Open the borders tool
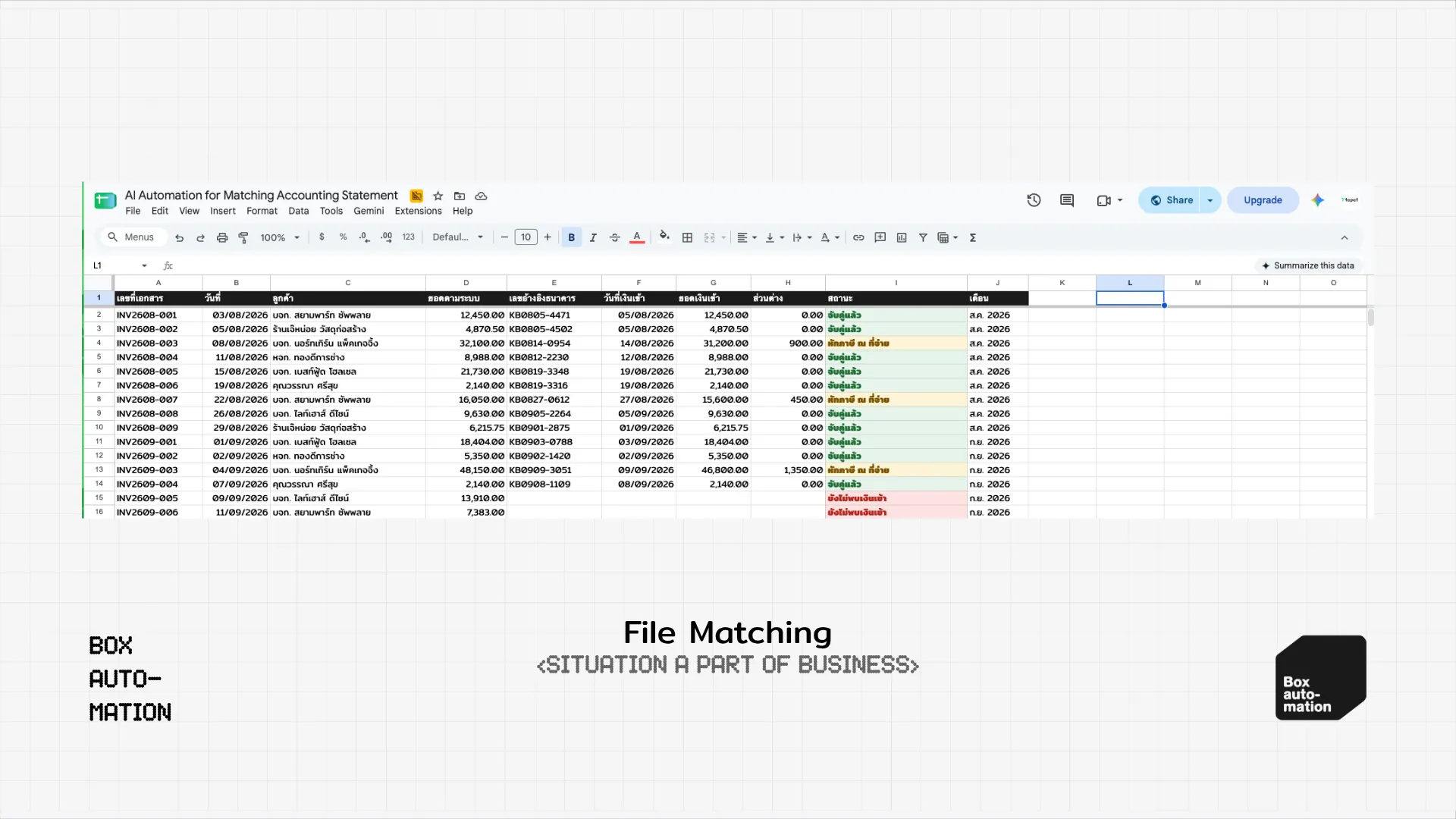The width and height of the screenshot is (1456, 819). [687, 237]
